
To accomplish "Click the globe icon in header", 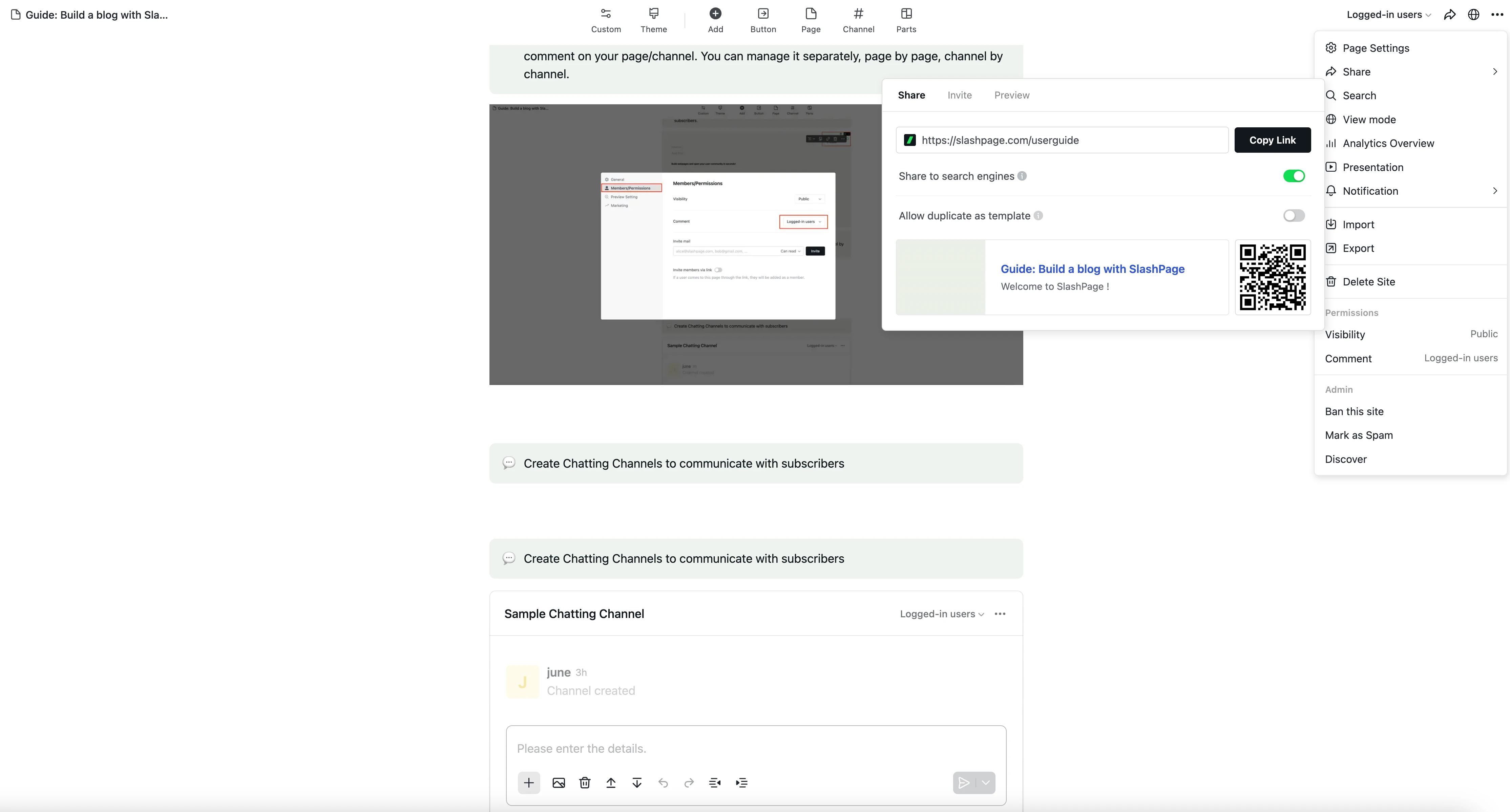I will (x=1474, y=15).
